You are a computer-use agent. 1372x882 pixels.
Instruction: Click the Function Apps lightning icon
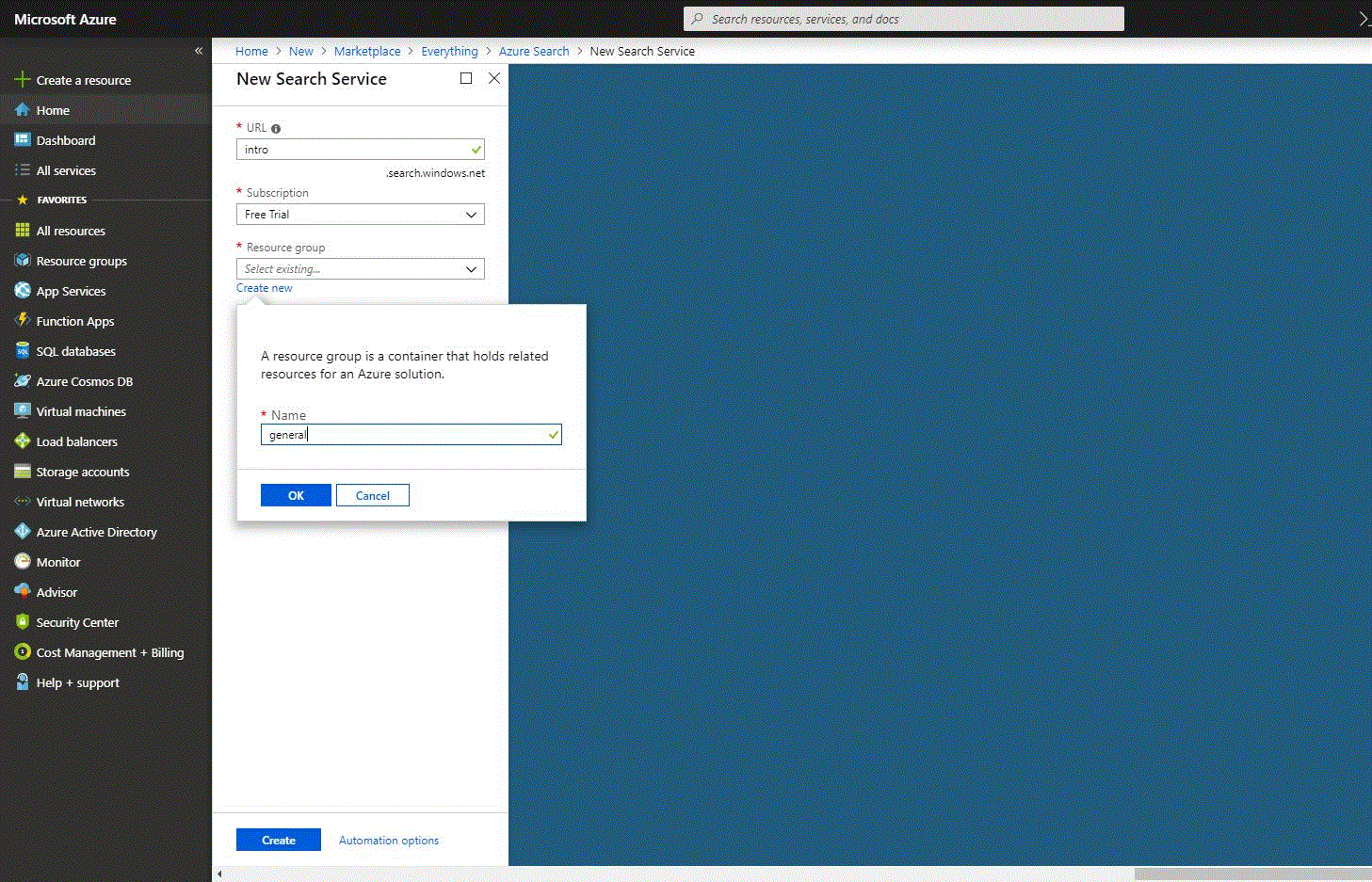click(x=23, y=321)
